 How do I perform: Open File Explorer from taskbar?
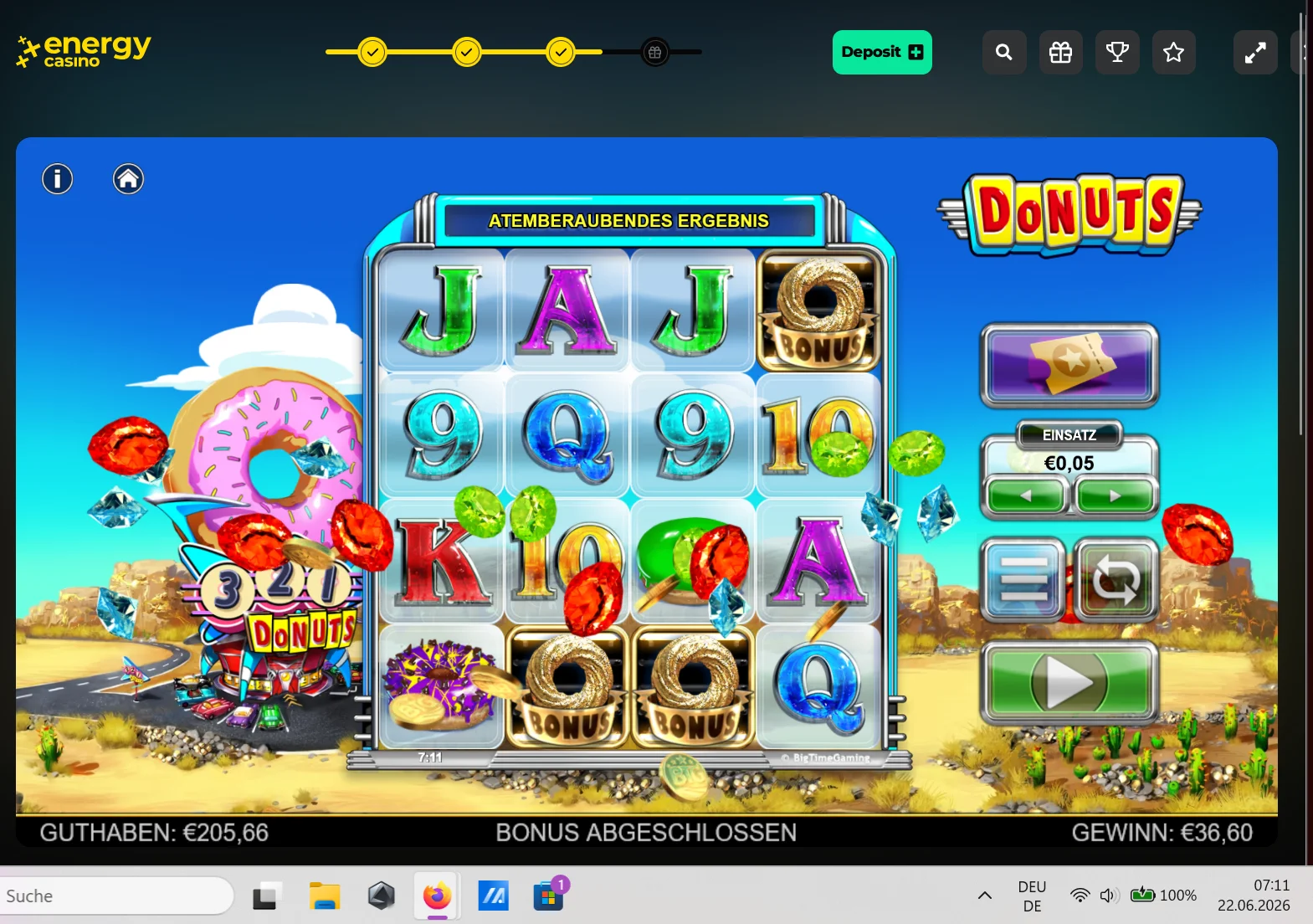click(x=324, y=896)
